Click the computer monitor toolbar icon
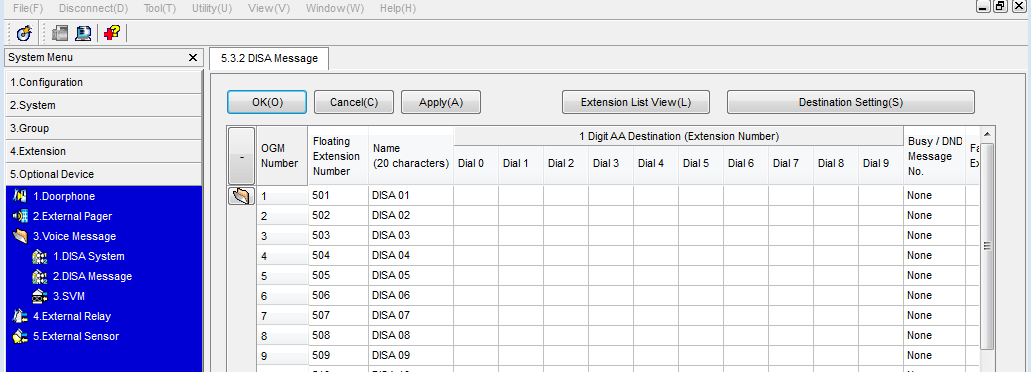 click(x=84, y=33)
